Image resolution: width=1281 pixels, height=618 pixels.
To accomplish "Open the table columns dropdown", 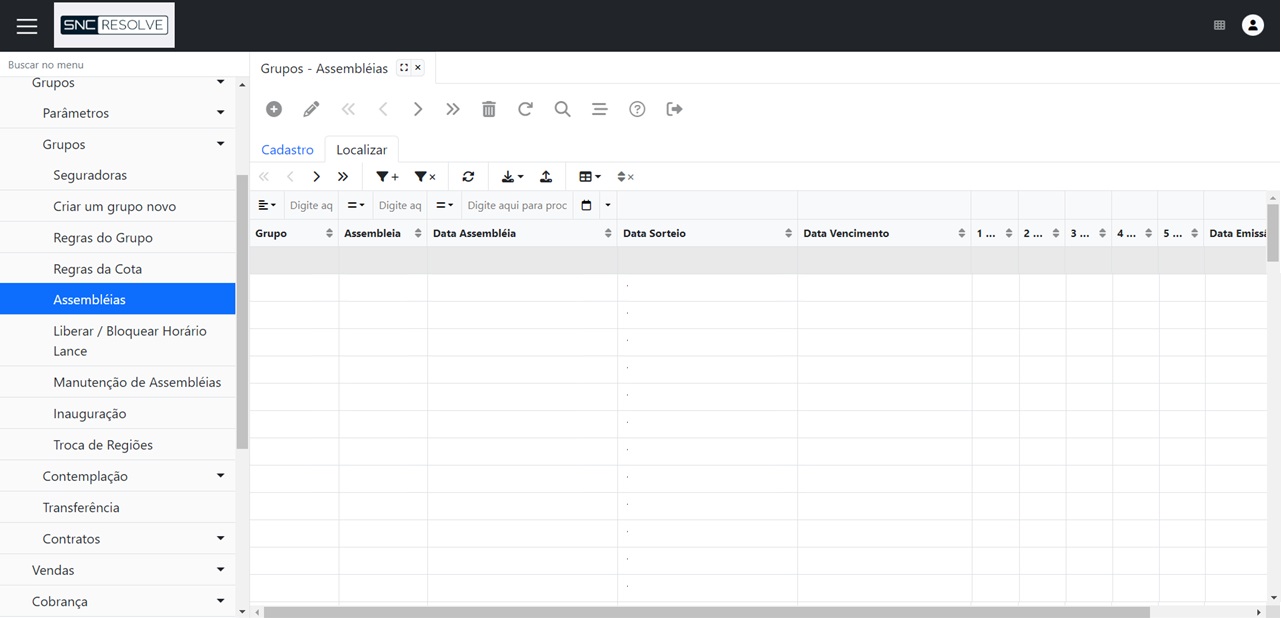I will [x=590, y=177].
